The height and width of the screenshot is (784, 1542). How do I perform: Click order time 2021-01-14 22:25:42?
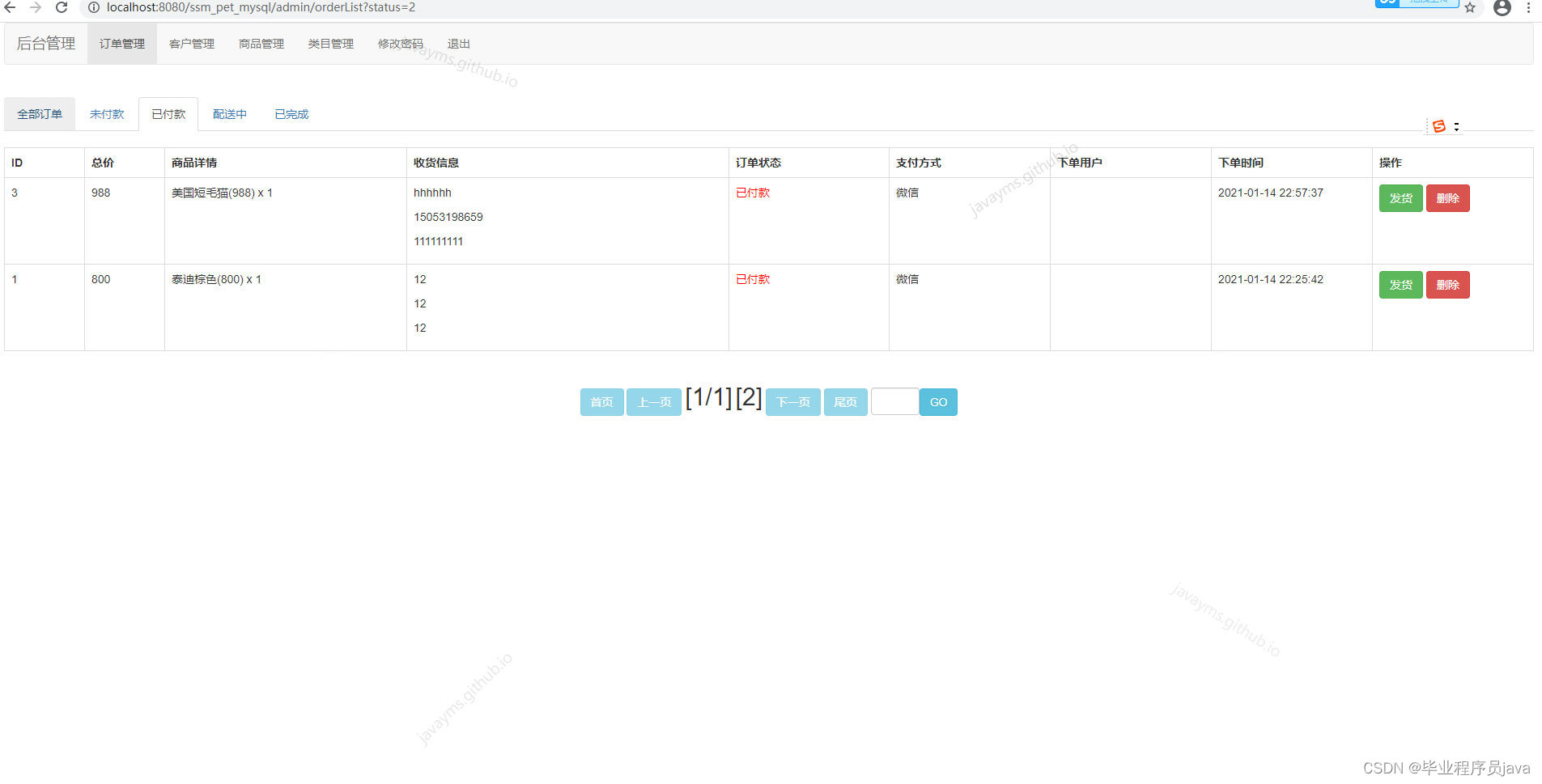coord(1271,279)
